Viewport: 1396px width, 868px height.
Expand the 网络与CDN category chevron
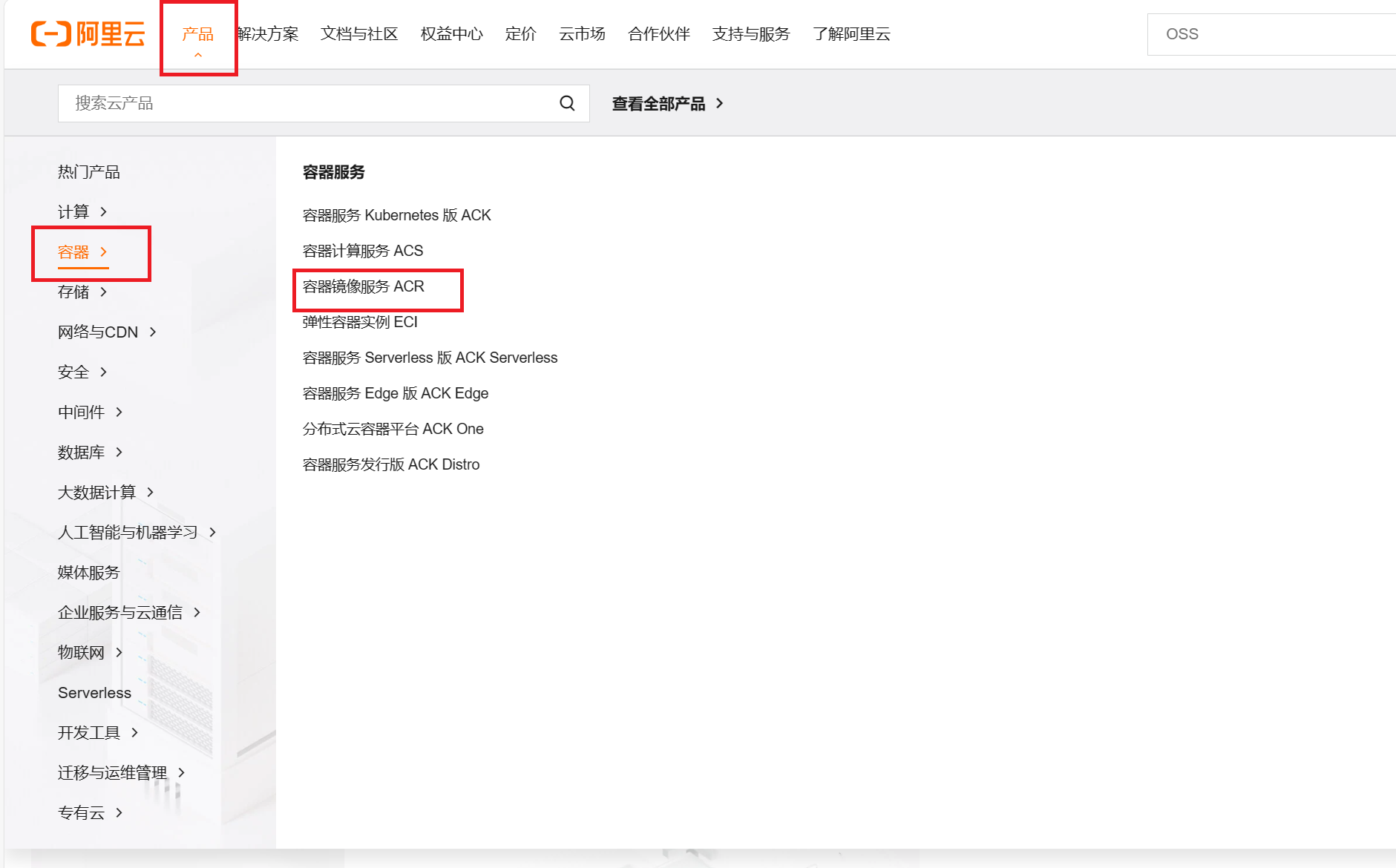(153, 332)
